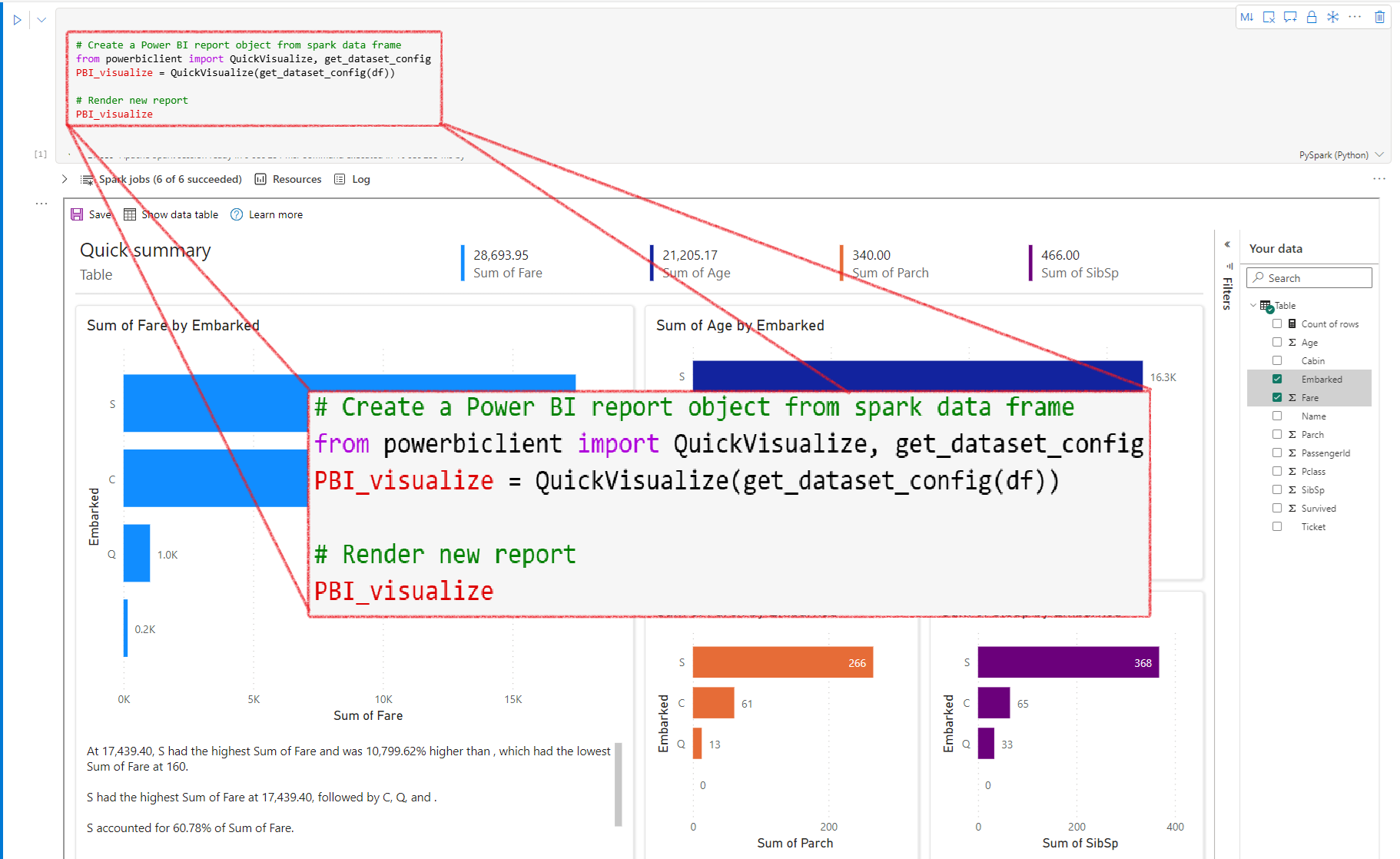Screen dimensions: 1400x859
Task: Open the Resources tab
Action: (x=288, y=179)
